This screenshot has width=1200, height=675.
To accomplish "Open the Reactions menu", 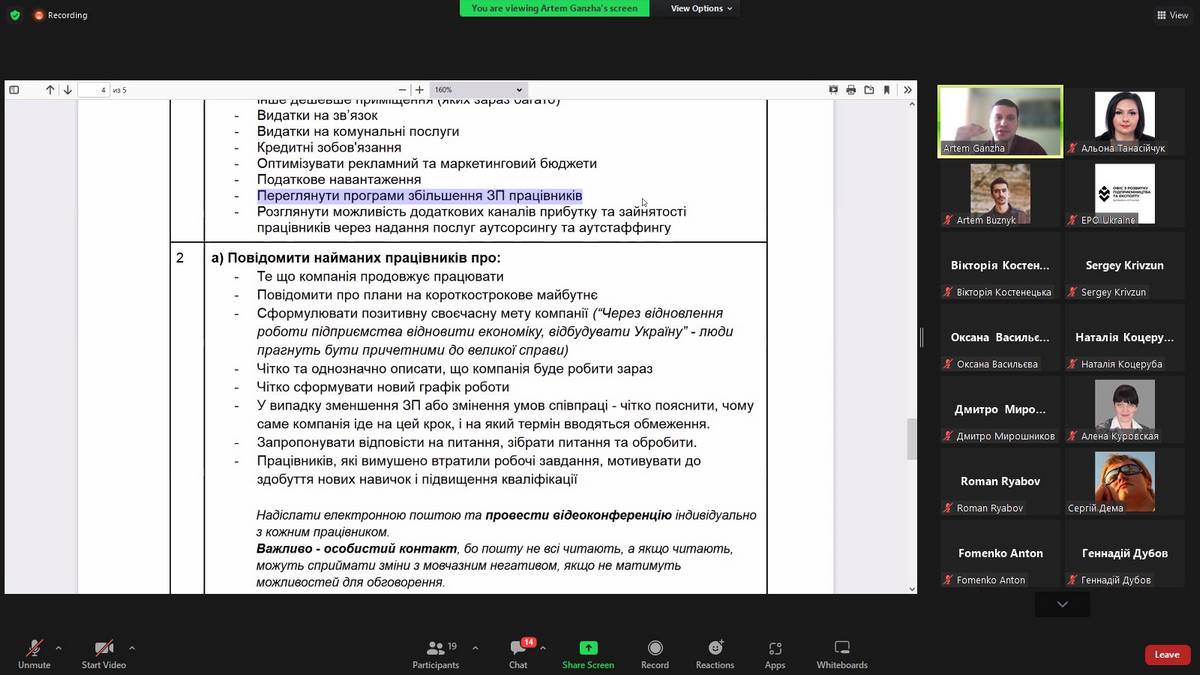I will click(x=715, y=651).
